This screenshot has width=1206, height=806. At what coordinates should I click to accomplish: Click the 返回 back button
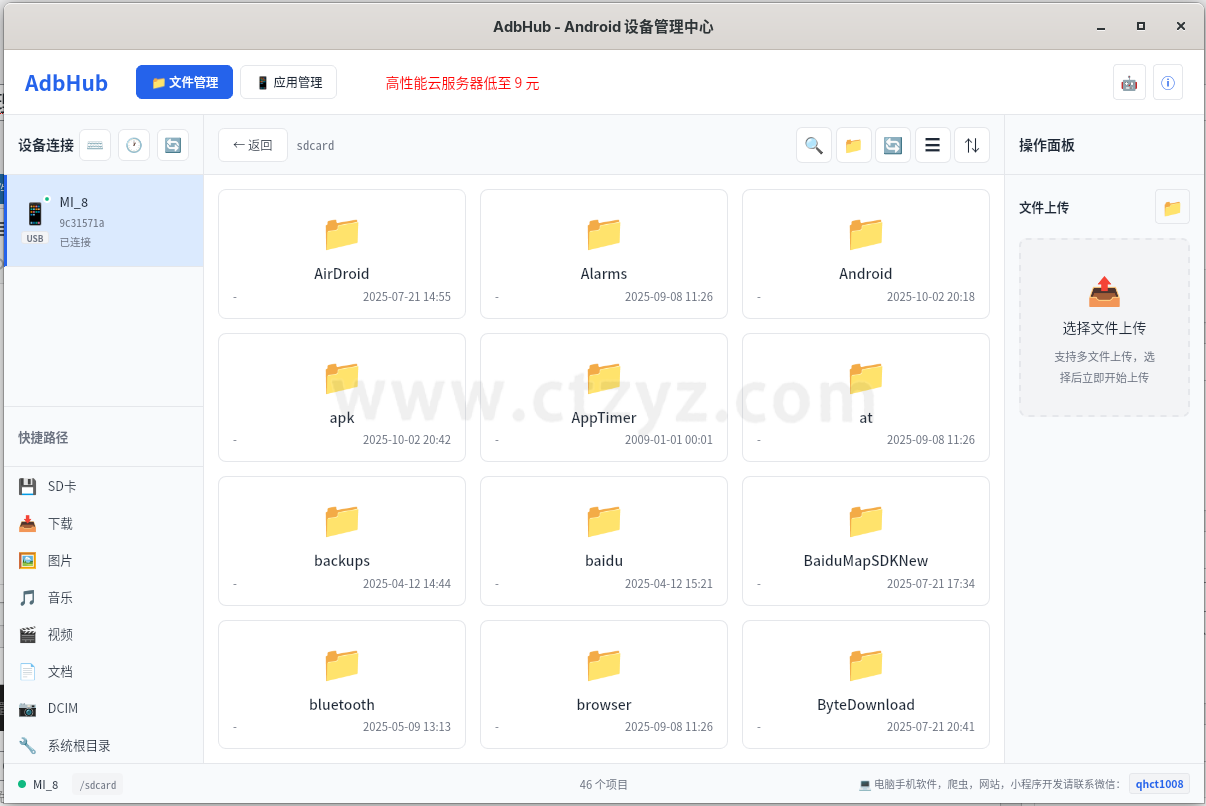[253, 145]
